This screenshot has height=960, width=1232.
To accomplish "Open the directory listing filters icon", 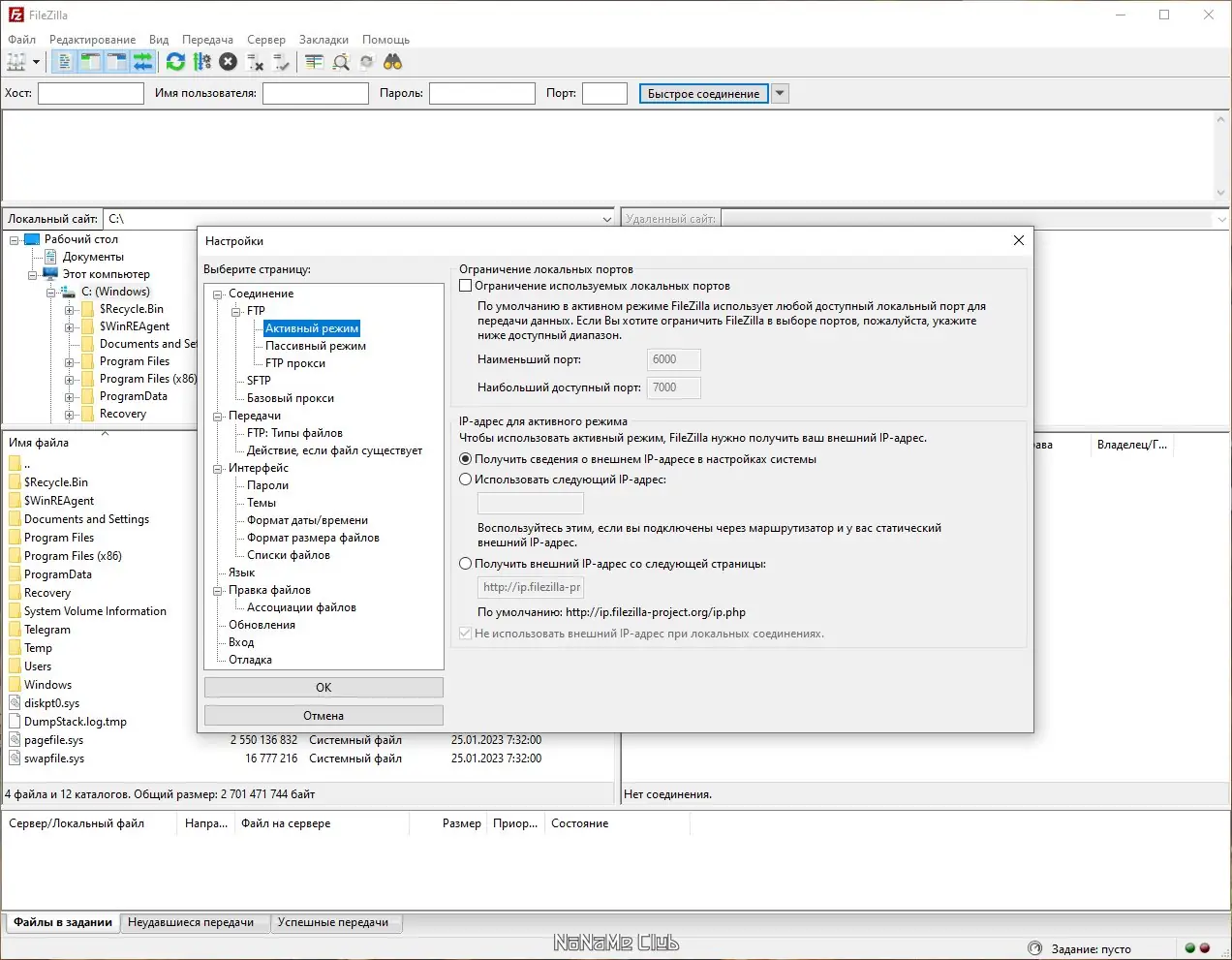I will pos(314,62).
